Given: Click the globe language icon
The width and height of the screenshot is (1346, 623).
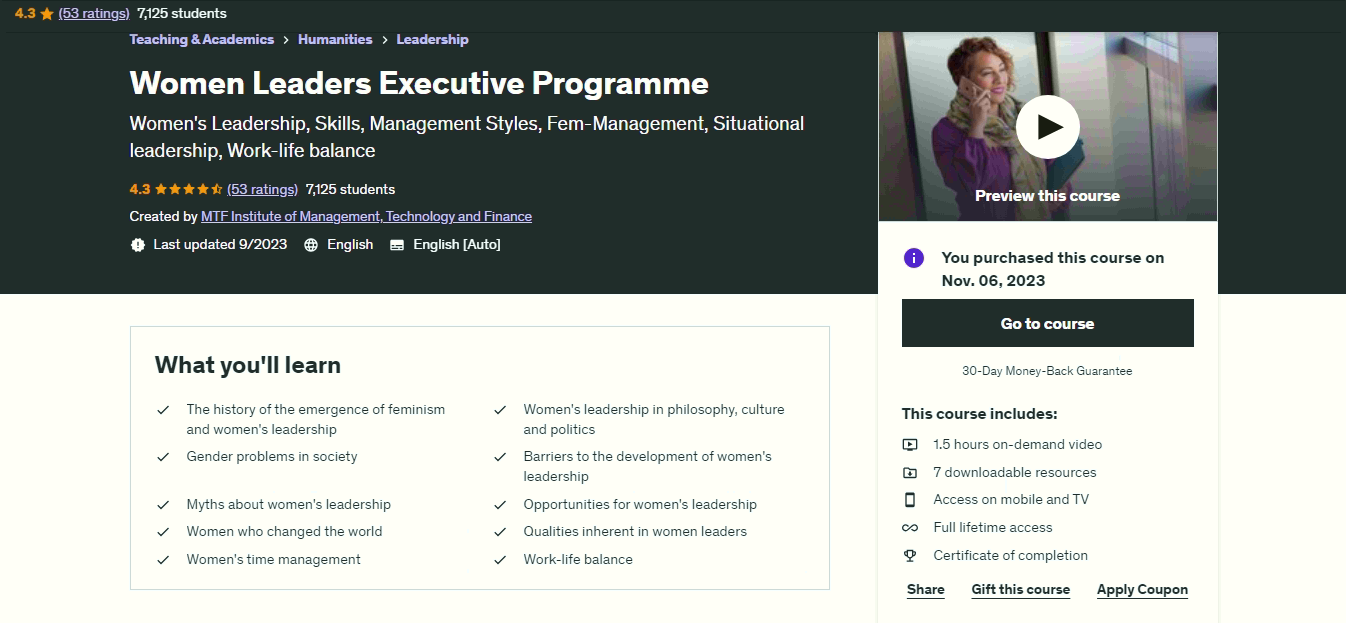Looking at the screenshot, I should pos(311,245).
